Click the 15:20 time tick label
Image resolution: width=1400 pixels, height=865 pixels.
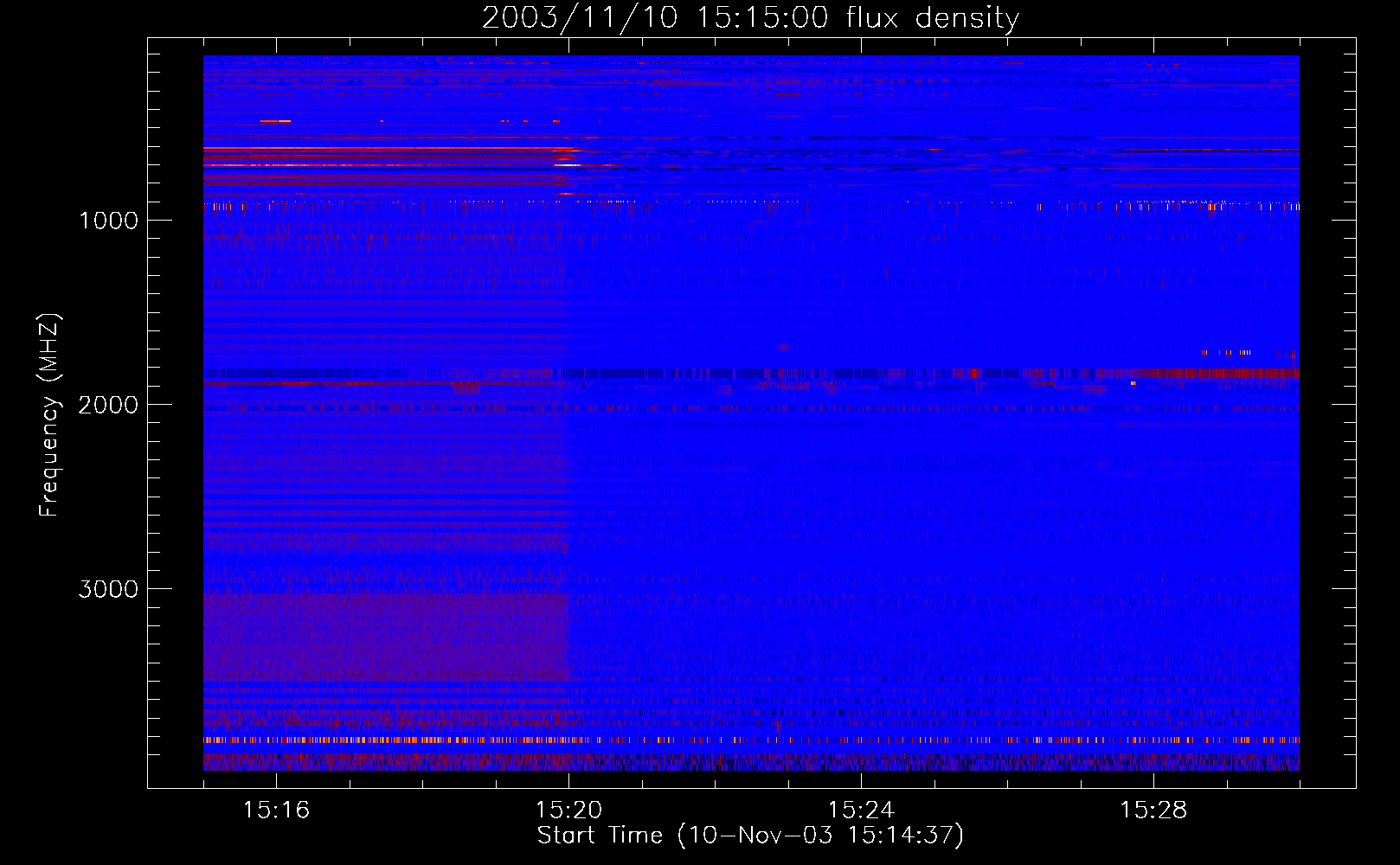(568, 810)
